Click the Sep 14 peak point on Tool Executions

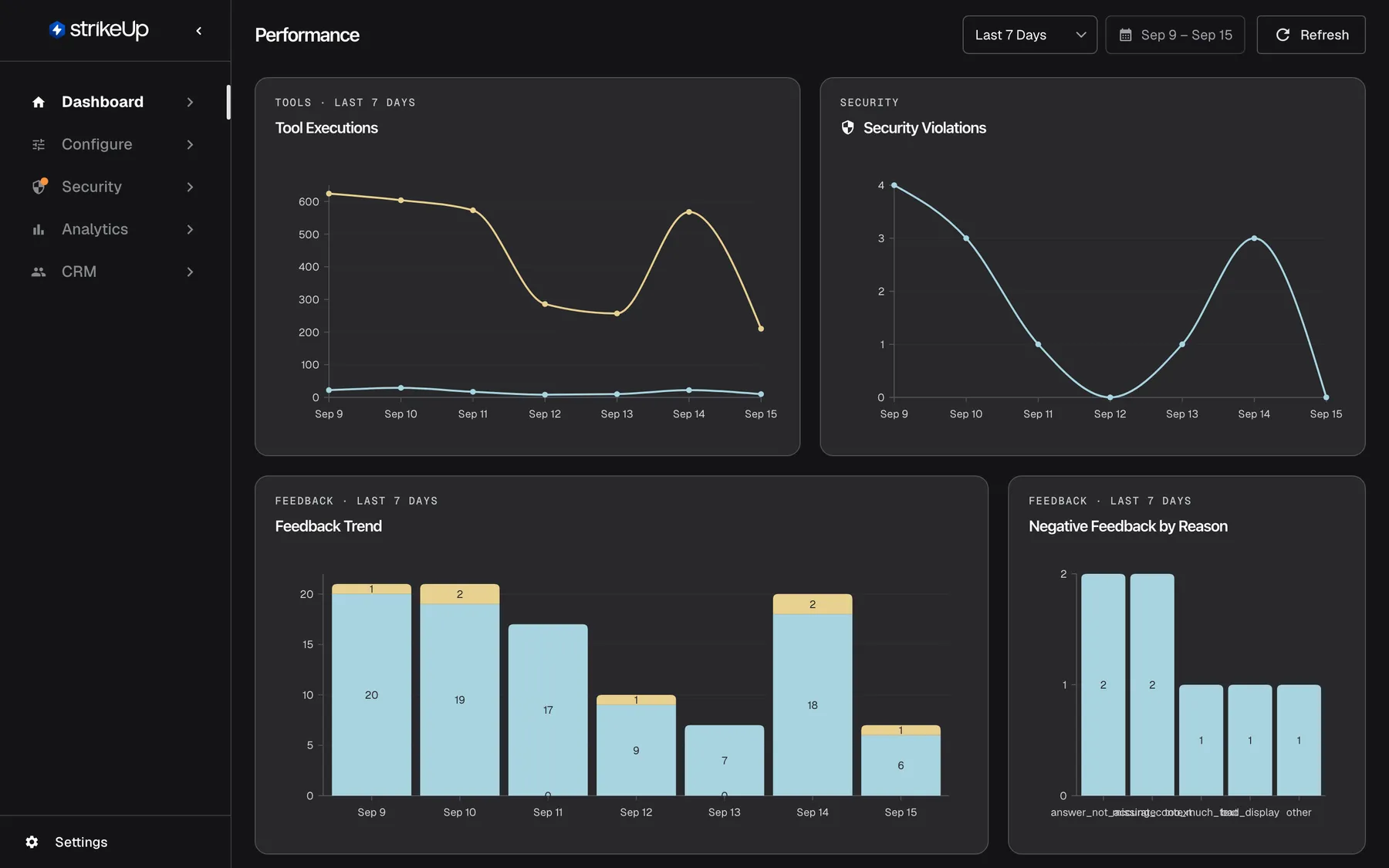(x=688, y=211)
